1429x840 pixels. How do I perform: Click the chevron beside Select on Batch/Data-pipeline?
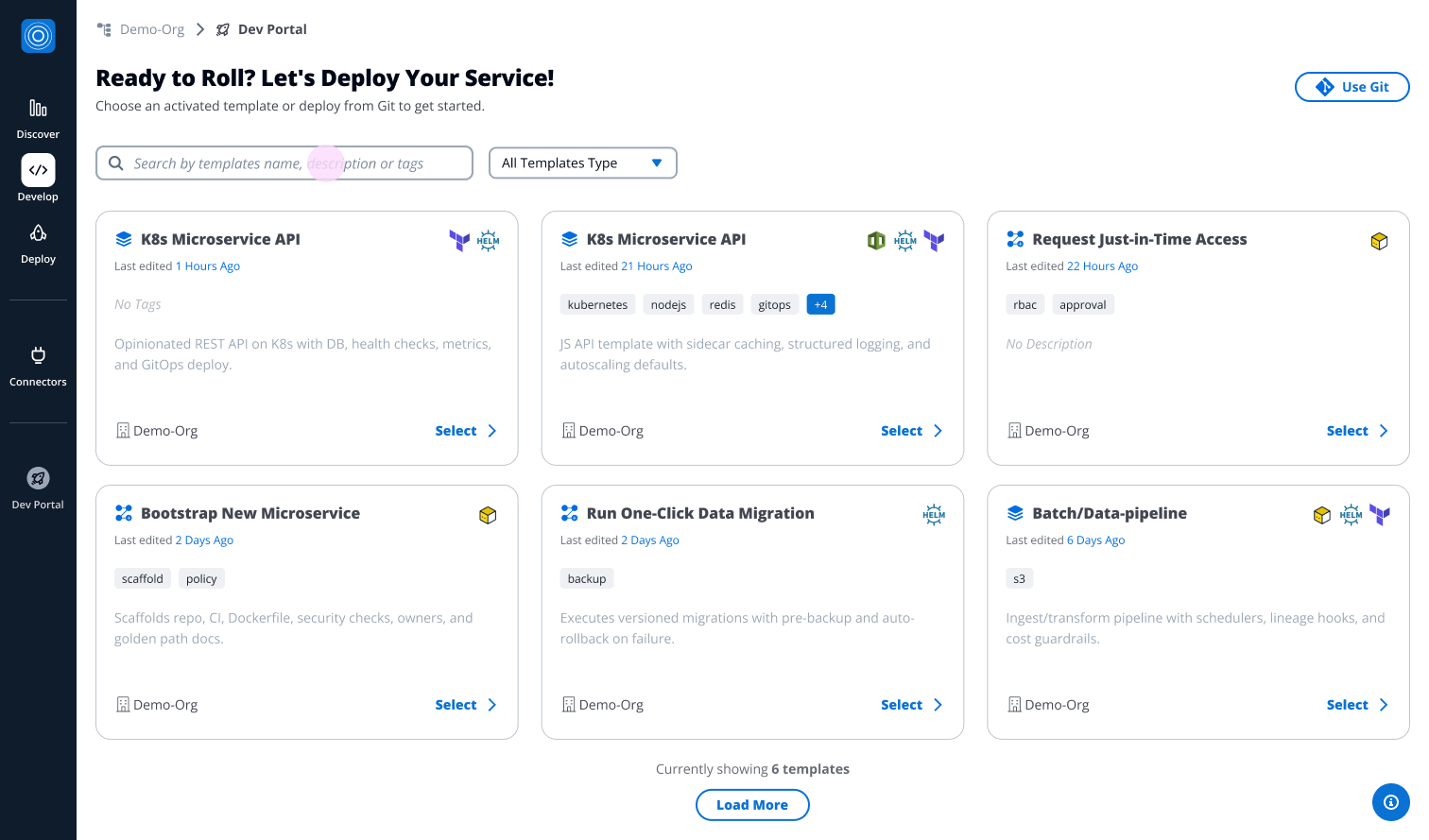pyautogui.click(x=1384, y=705)
